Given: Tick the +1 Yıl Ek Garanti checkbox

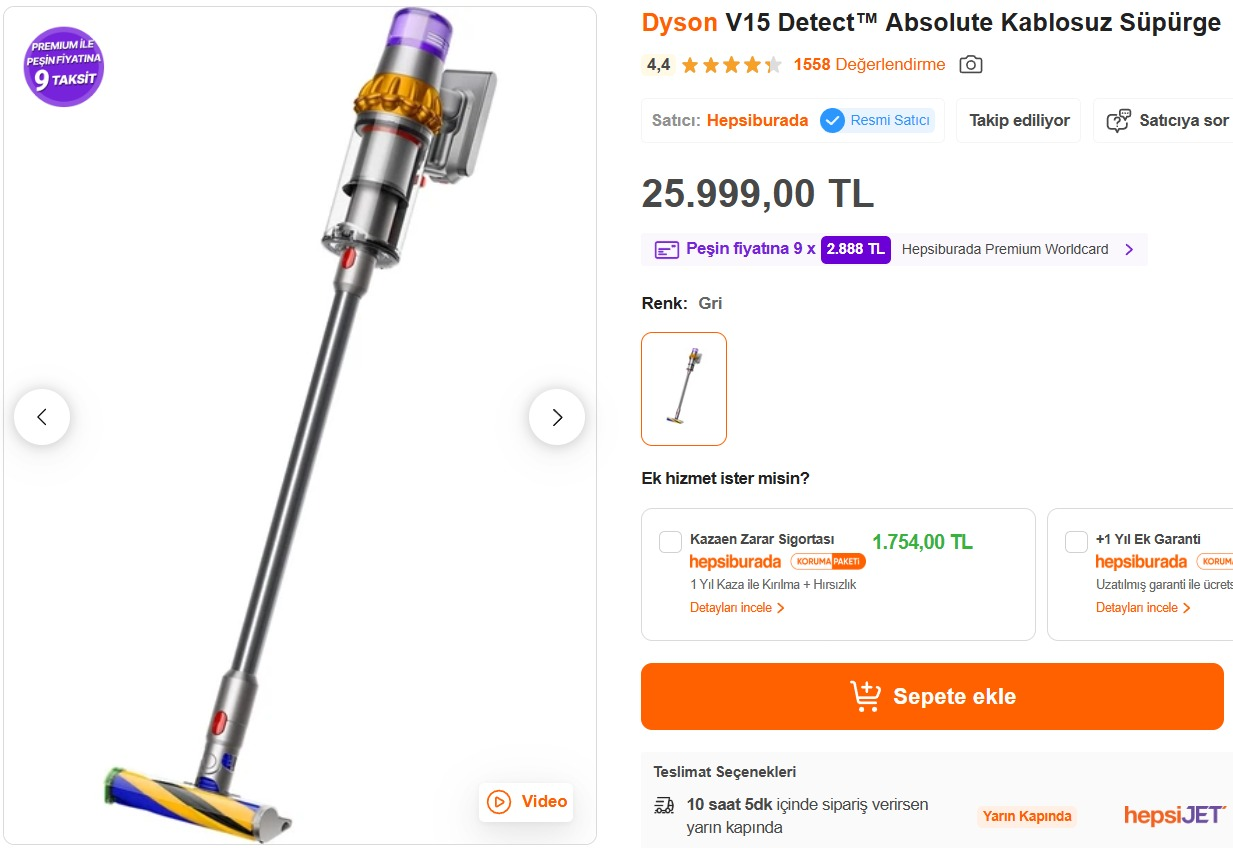Looking at the screenshot, I should (x=1076, y=542).
